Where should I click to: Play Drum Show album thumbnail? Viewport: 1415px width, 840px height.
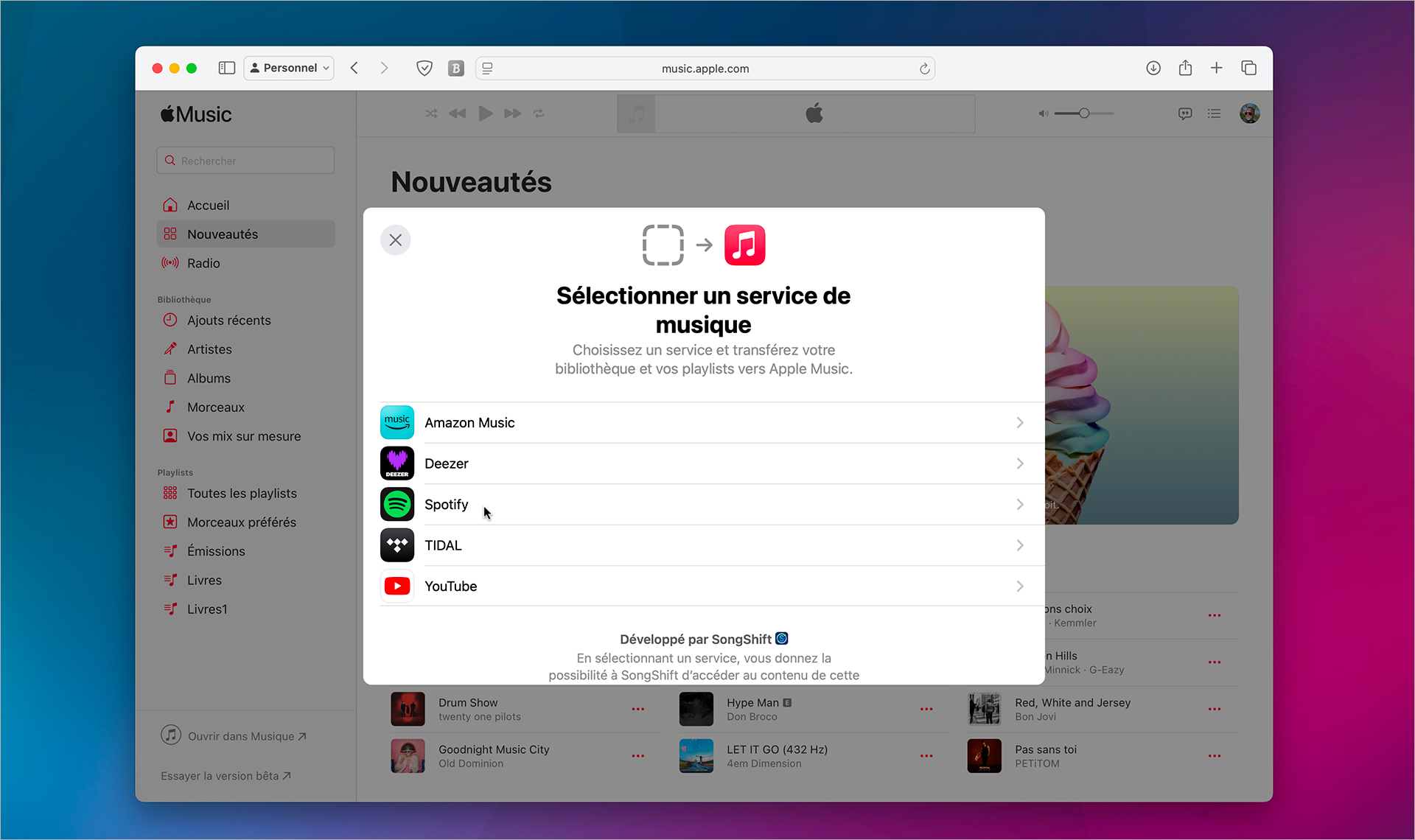pyautogui.click(x=408, y=710)
